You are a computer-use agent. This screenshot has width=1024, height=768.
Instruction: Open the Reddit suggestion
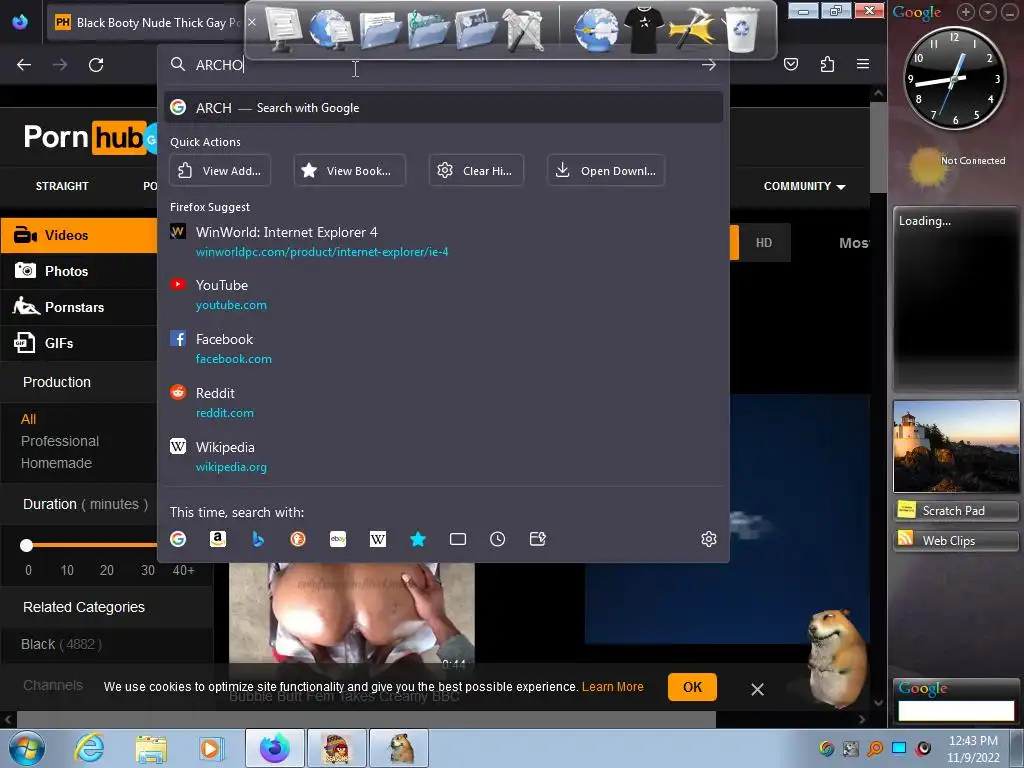click(x=443, y=402)
